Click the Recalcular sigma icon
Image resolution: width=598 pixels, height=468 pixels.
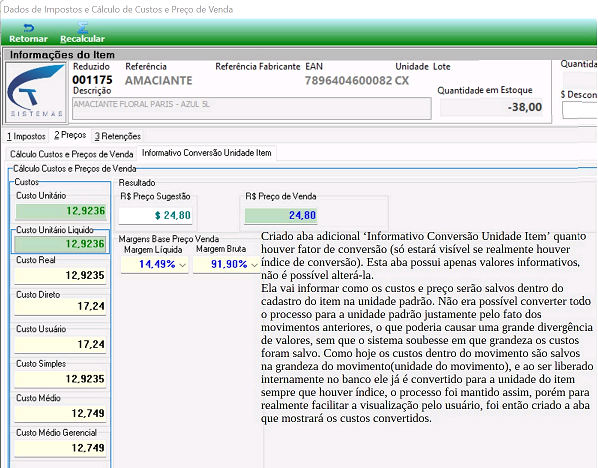coord(82,27)
